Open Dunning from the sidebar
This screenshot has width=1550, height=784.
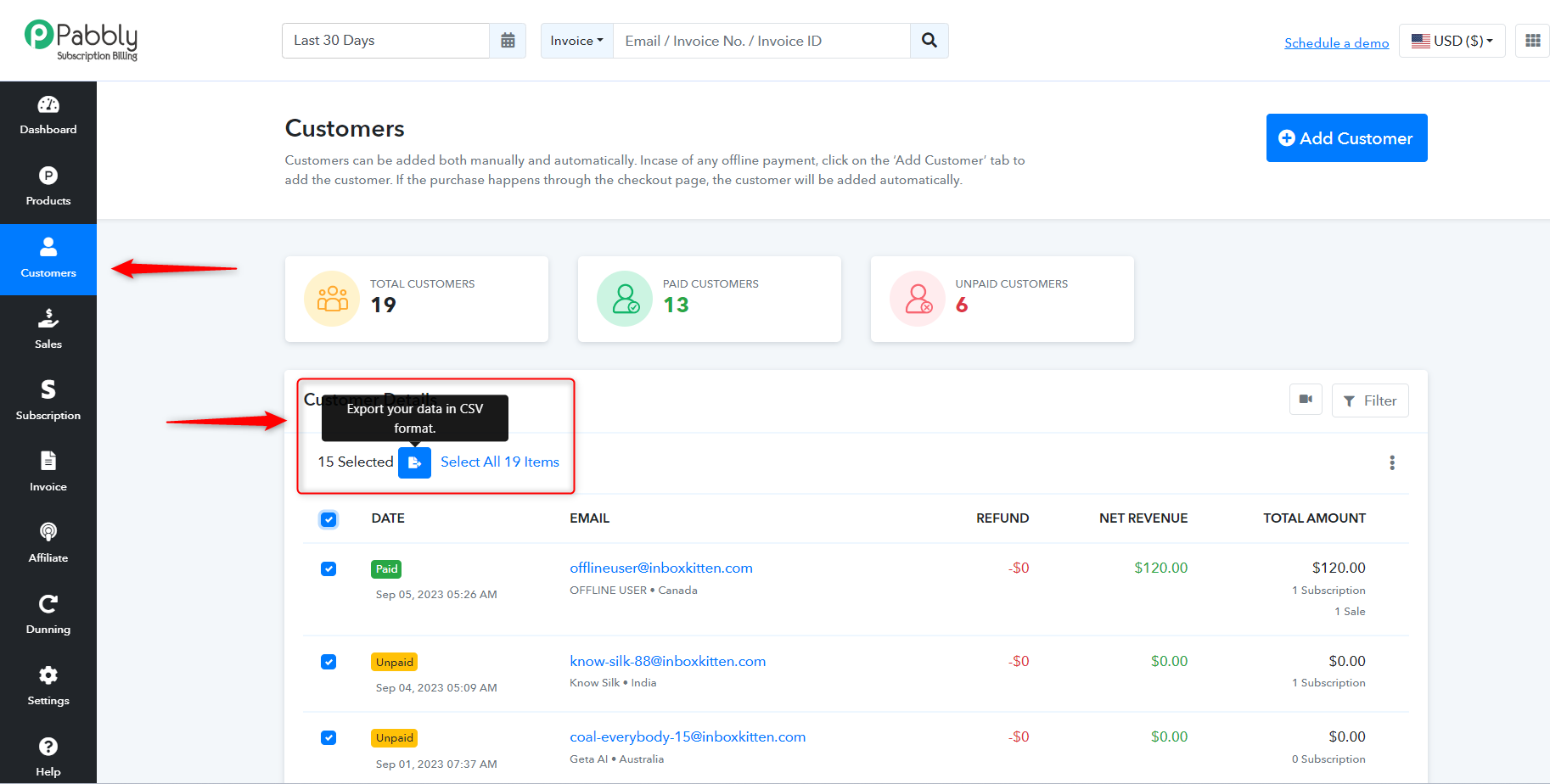coord(48,616)
